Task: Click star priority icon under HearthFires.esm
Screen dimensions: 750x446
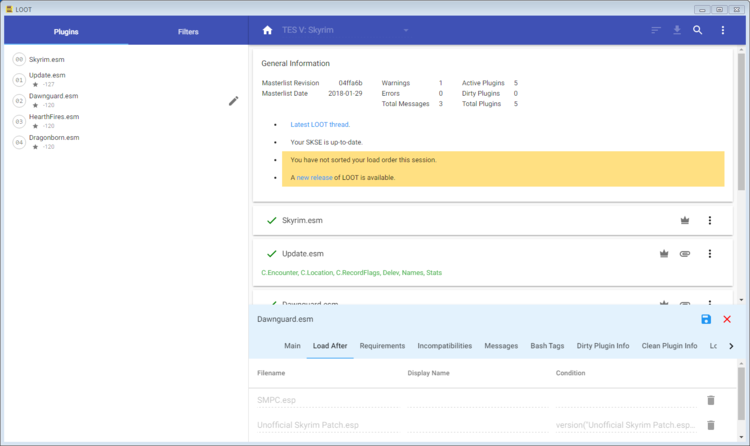Action: tap(35, 126)
